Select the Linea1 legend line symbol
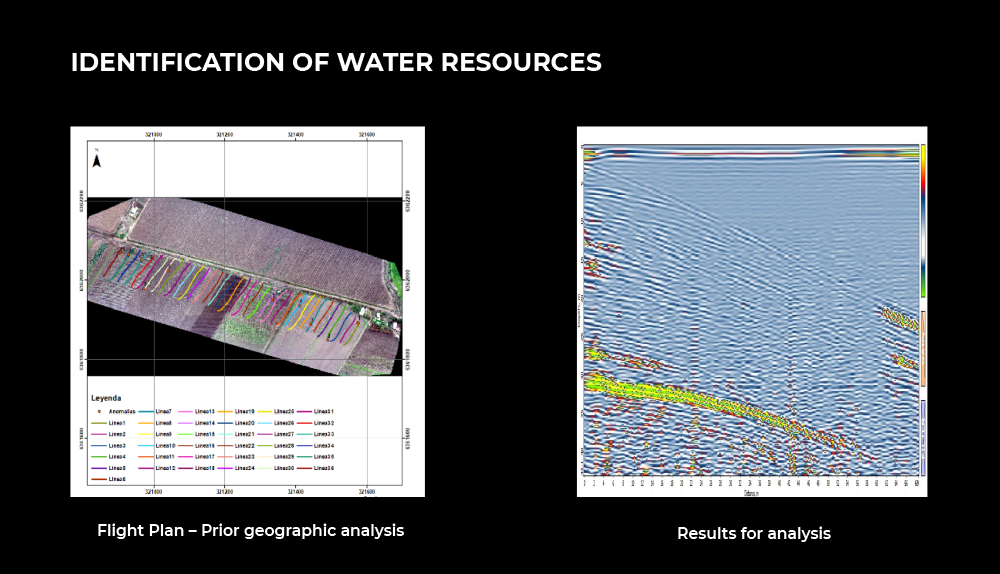Viewport: 1000px width, 574px height. tap(98, 423)
